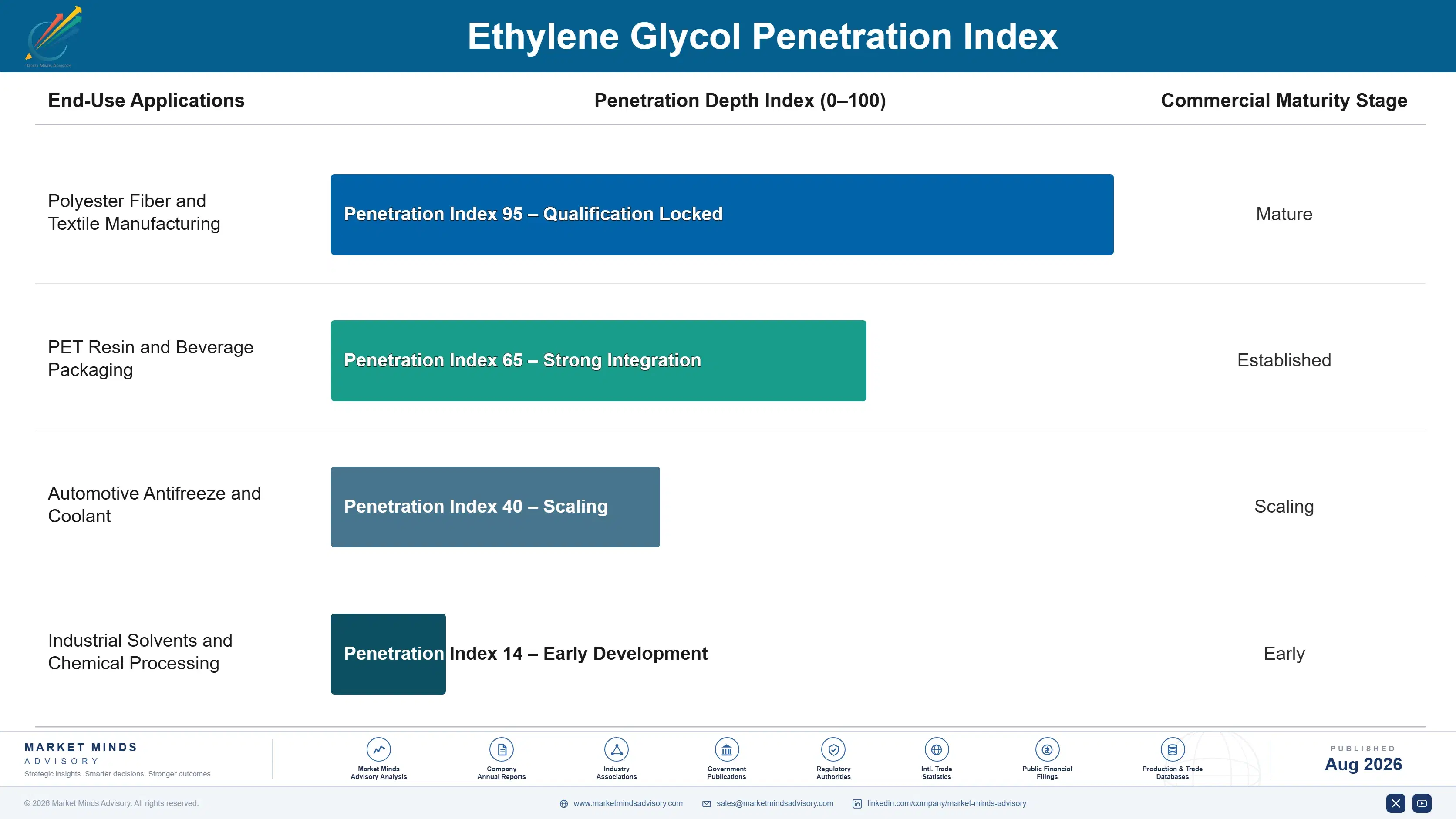
Task: Click the Penetration Index 65 green bar
Action: tap(598, 361)
